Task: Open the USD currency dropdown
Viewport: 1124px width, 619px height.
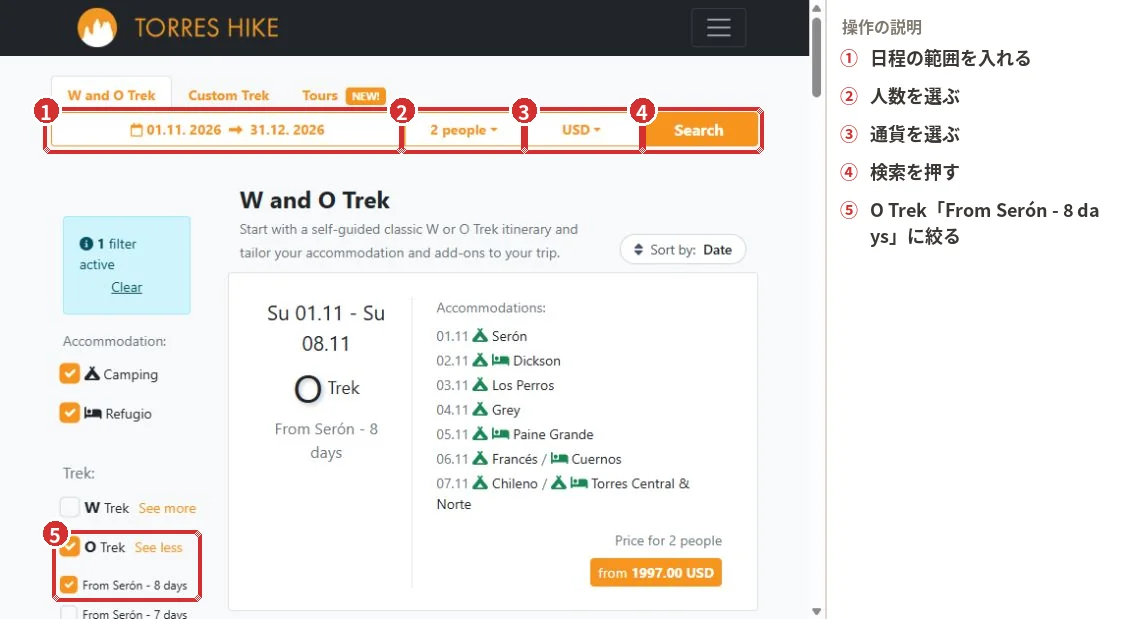Action: pyautogui.click(x=581, y=130)
